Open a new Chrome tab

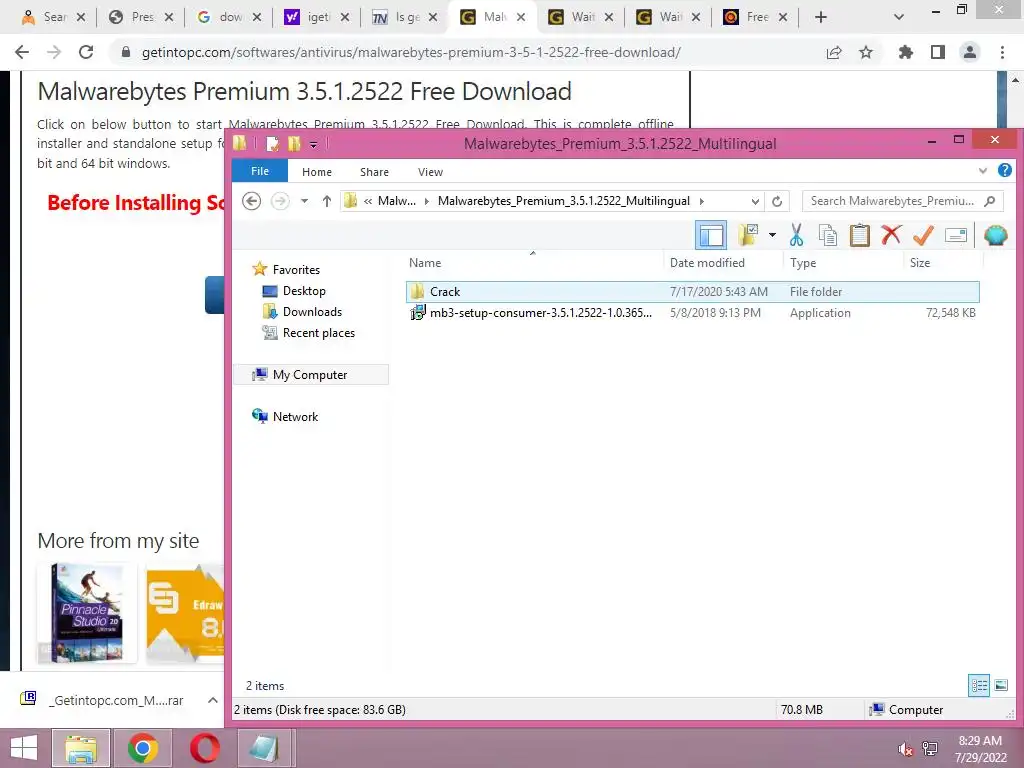[821, 17]
